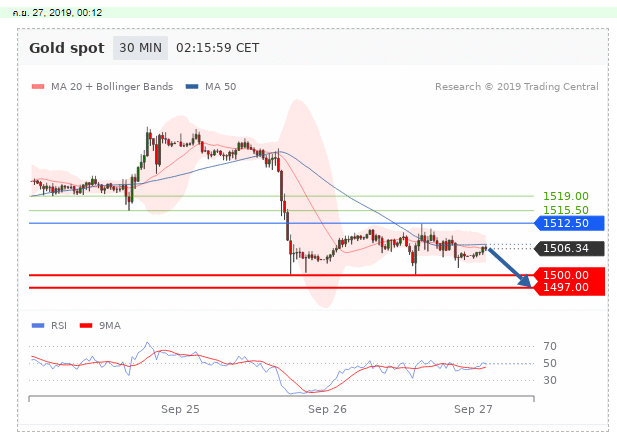
Task: Click the 30 MIN timeframe button
Action: 140,48
